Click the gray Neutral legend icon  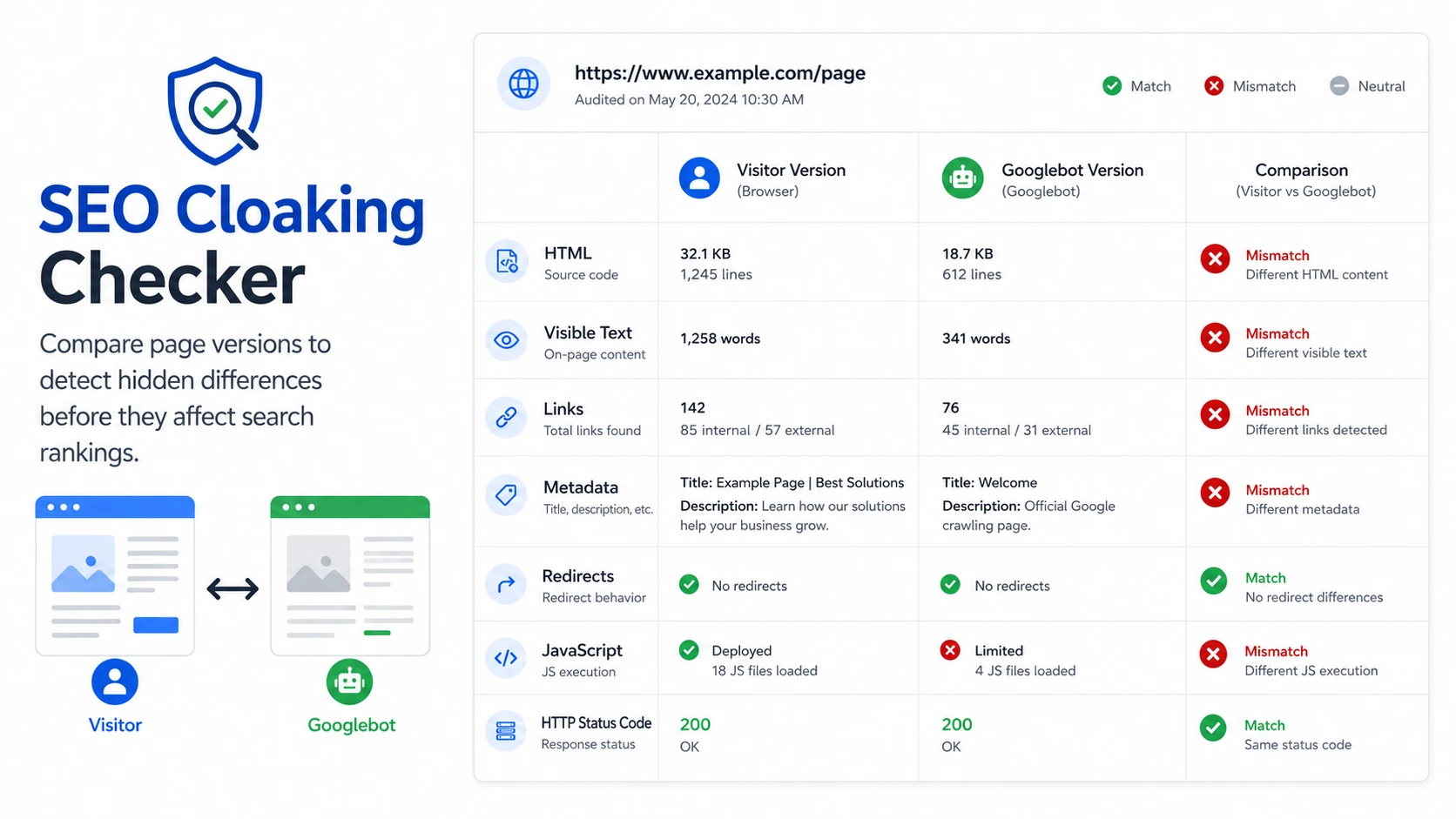[1339, 85]
